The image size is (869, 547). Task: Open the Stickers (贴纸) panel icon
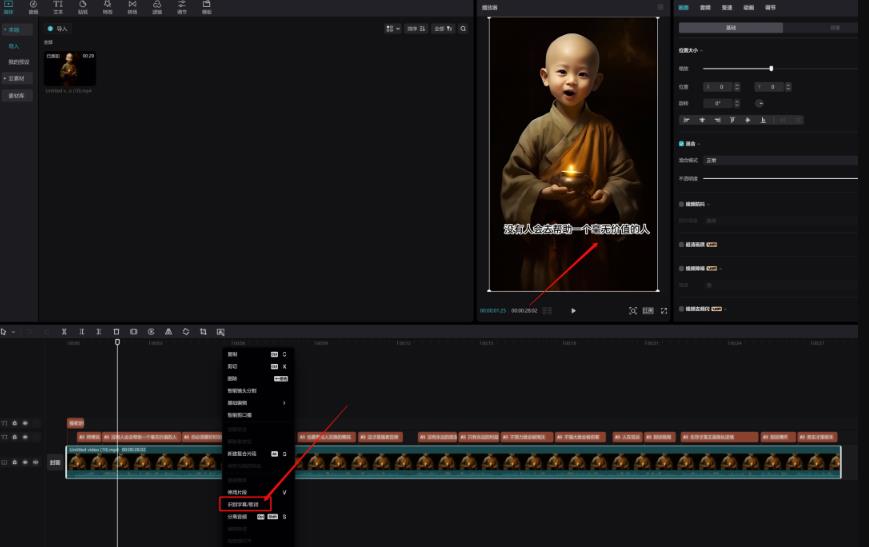tap(82, 8)
